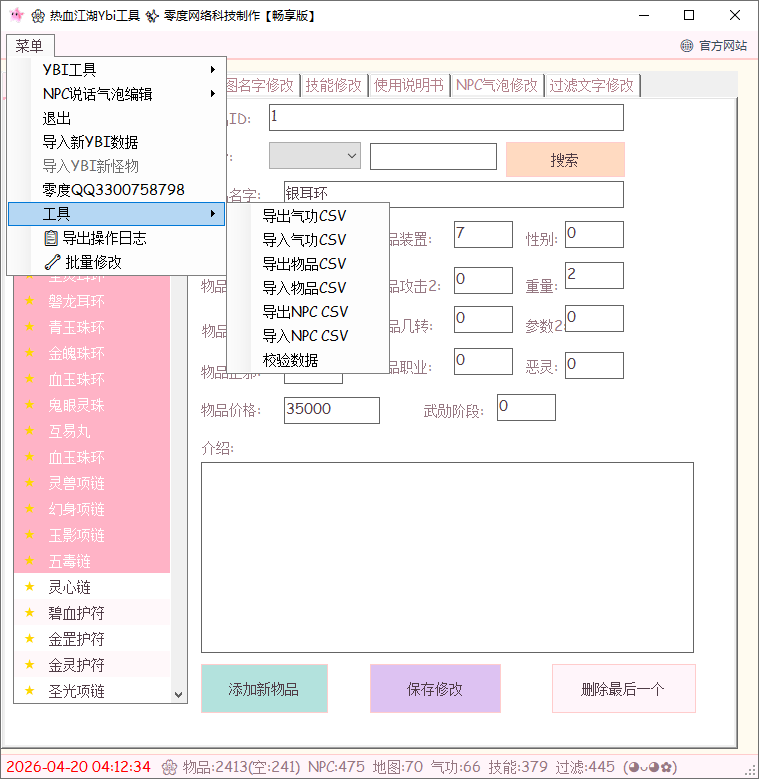Click the flower icon in the status bar
The width and height of the screenshot is (759, 779).
pos(169,767)
